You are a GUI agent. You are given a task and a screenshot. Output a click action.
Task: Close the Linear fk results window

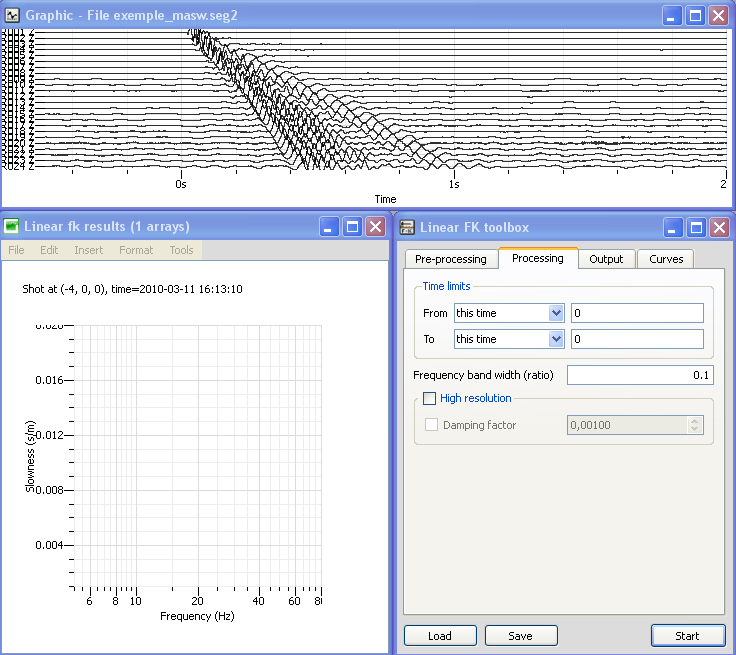[x=375, y=227]
